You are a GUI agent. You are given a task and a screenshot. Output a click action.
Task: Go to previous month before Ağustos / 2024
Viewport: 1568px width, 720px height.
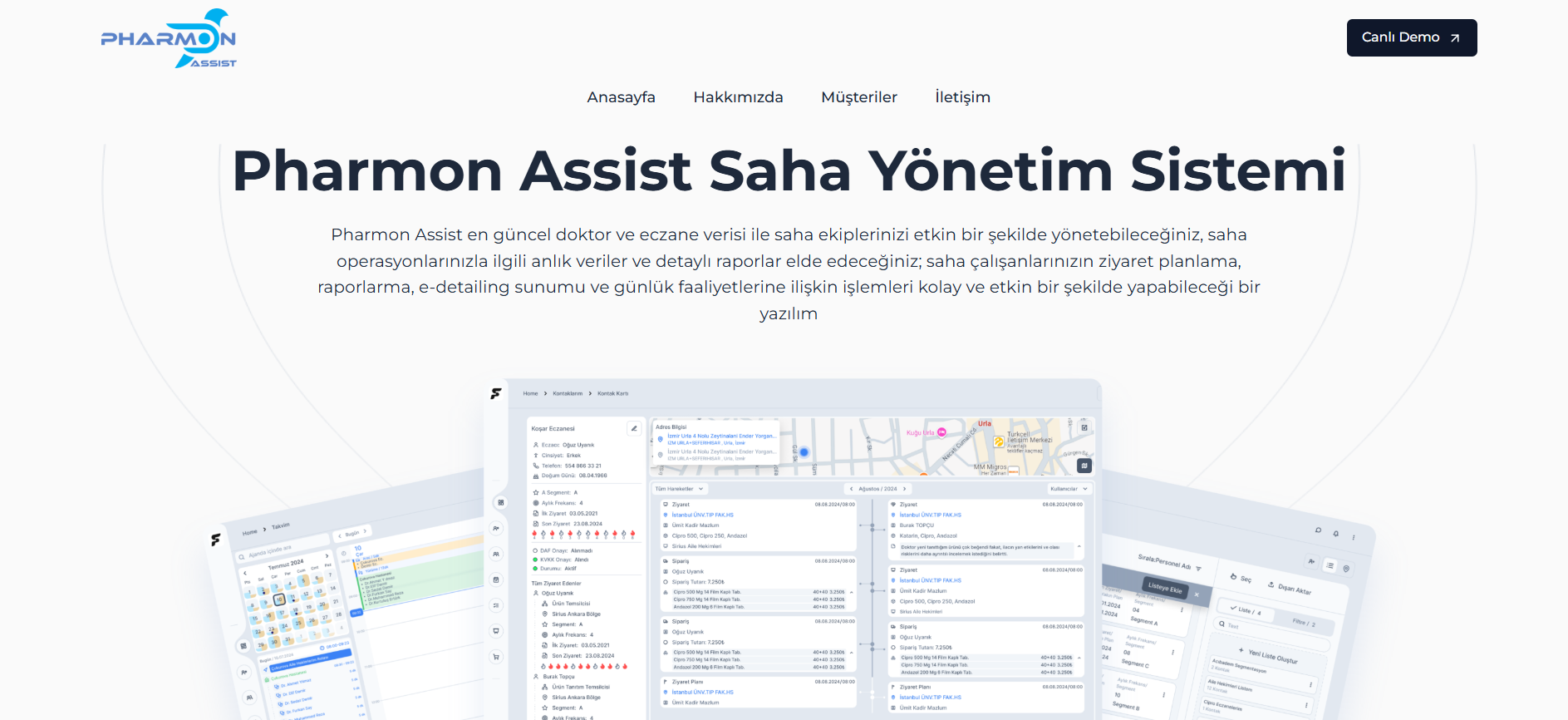851,489
